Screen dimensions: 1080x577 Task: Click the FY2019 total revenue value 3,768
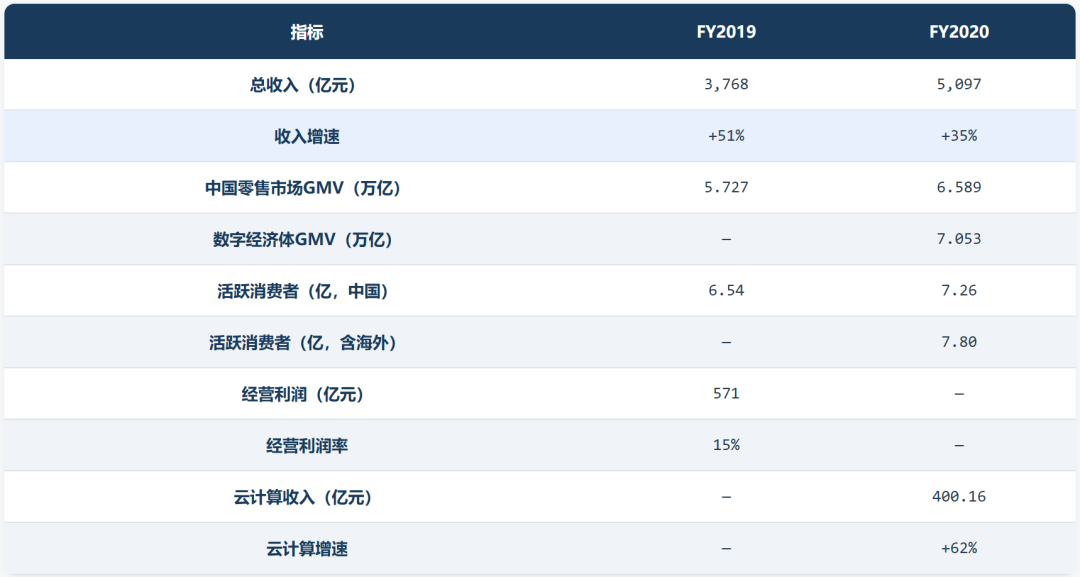tap(726, 84)
